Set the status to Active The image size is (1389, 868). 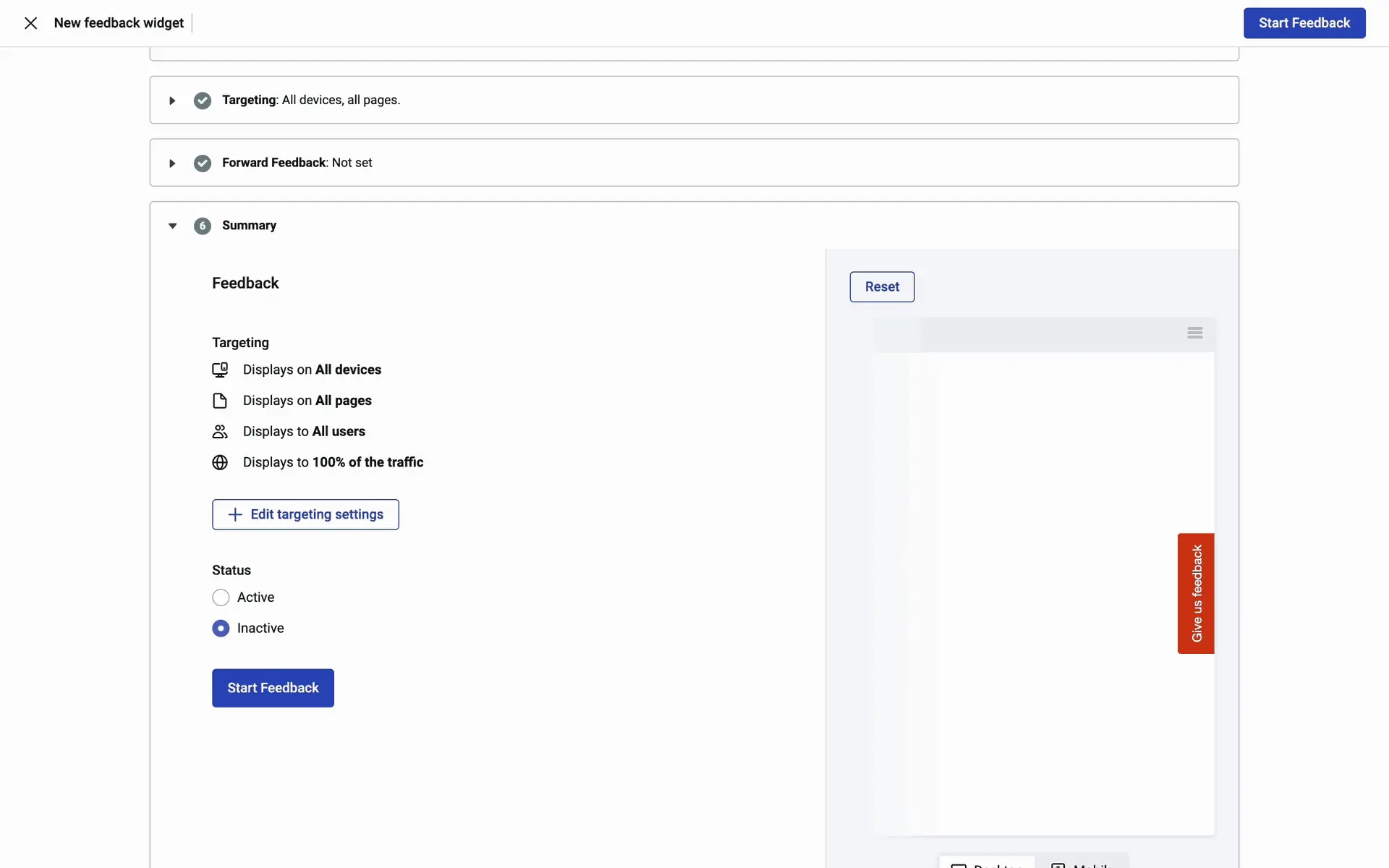click(x=221, y=597)
